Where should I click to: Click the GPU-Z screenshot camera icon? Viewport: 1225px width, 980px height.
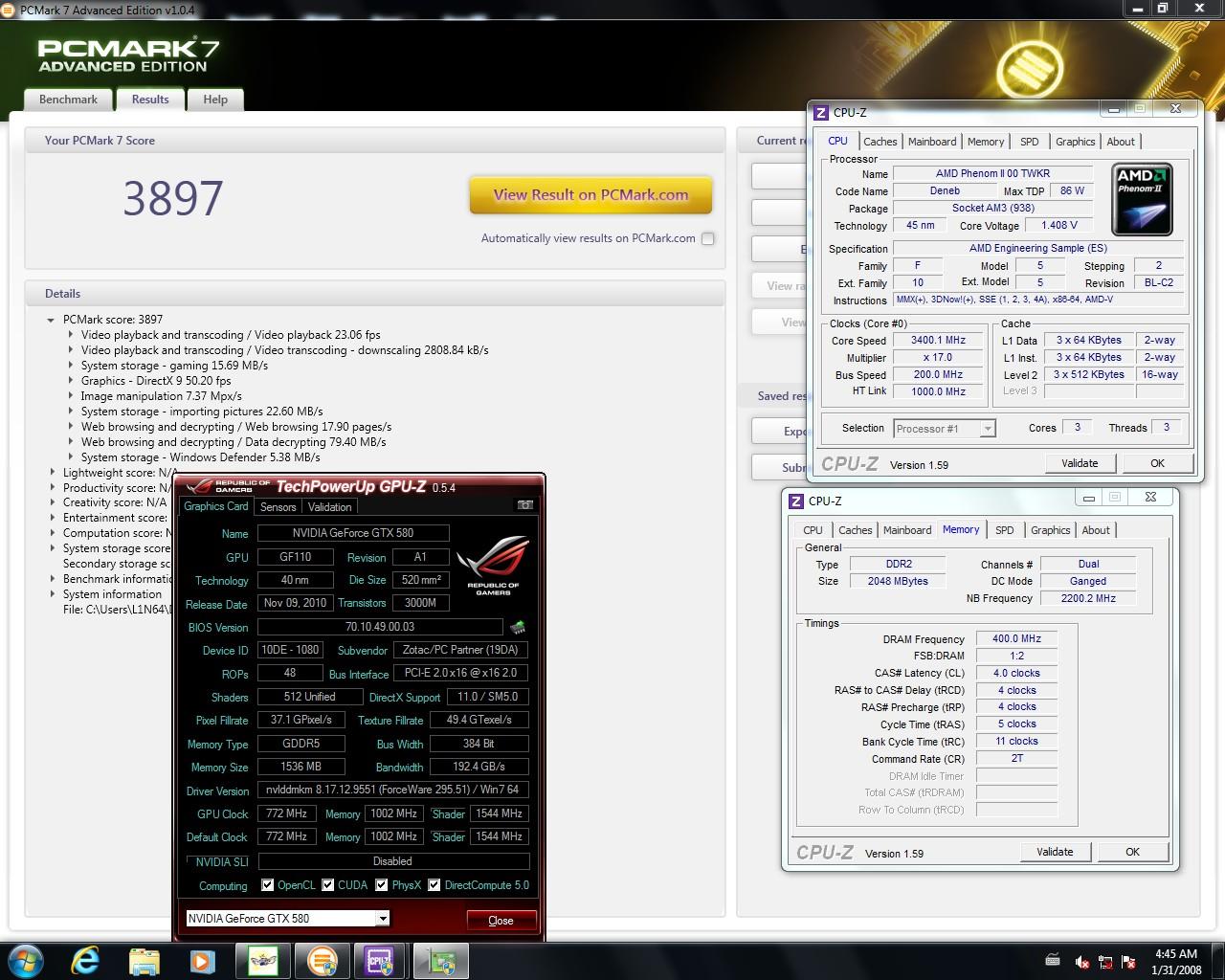524,505
